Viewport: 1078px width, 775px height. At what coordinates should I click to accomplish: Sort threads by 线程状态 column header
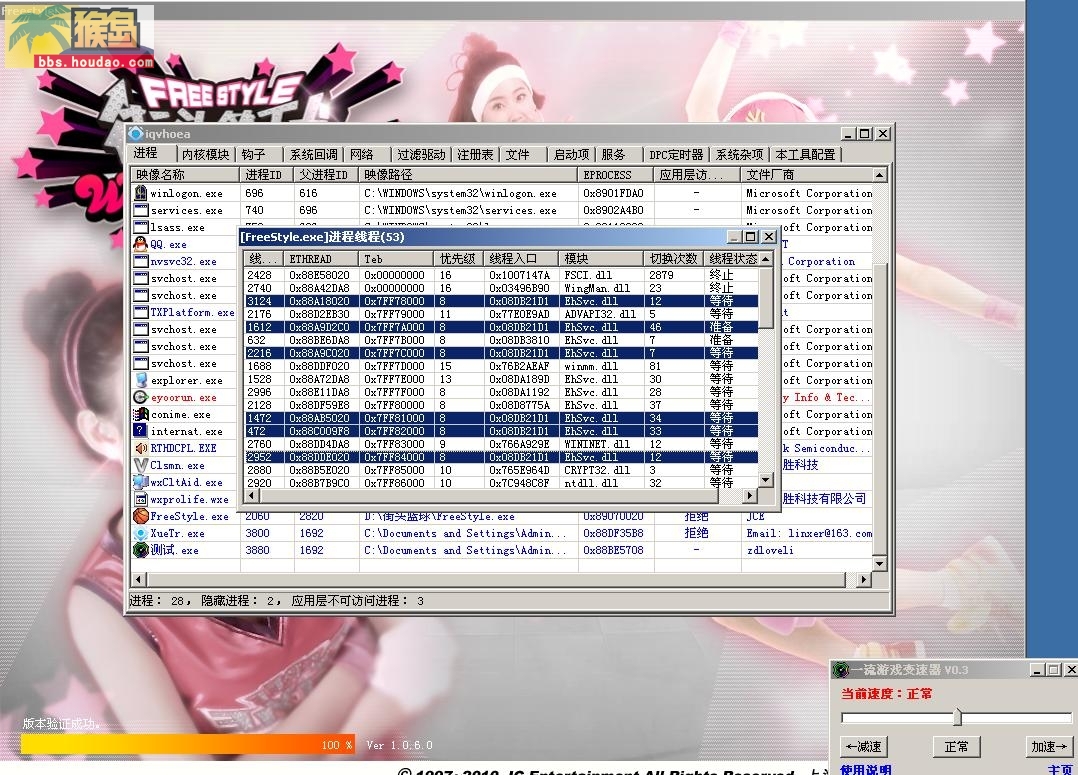point(732,259)
